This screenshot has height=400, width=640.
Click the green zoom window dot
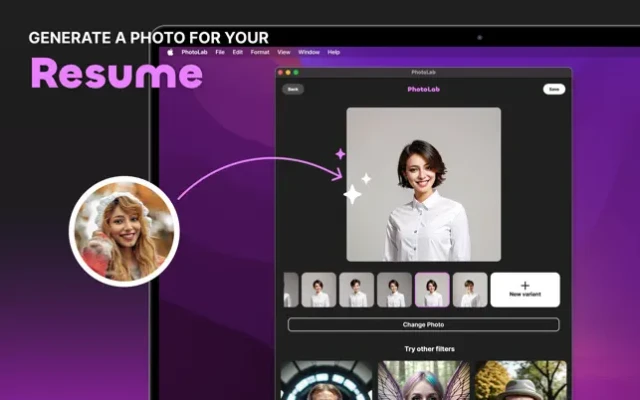pyautogui.click(x=296, y=72)
